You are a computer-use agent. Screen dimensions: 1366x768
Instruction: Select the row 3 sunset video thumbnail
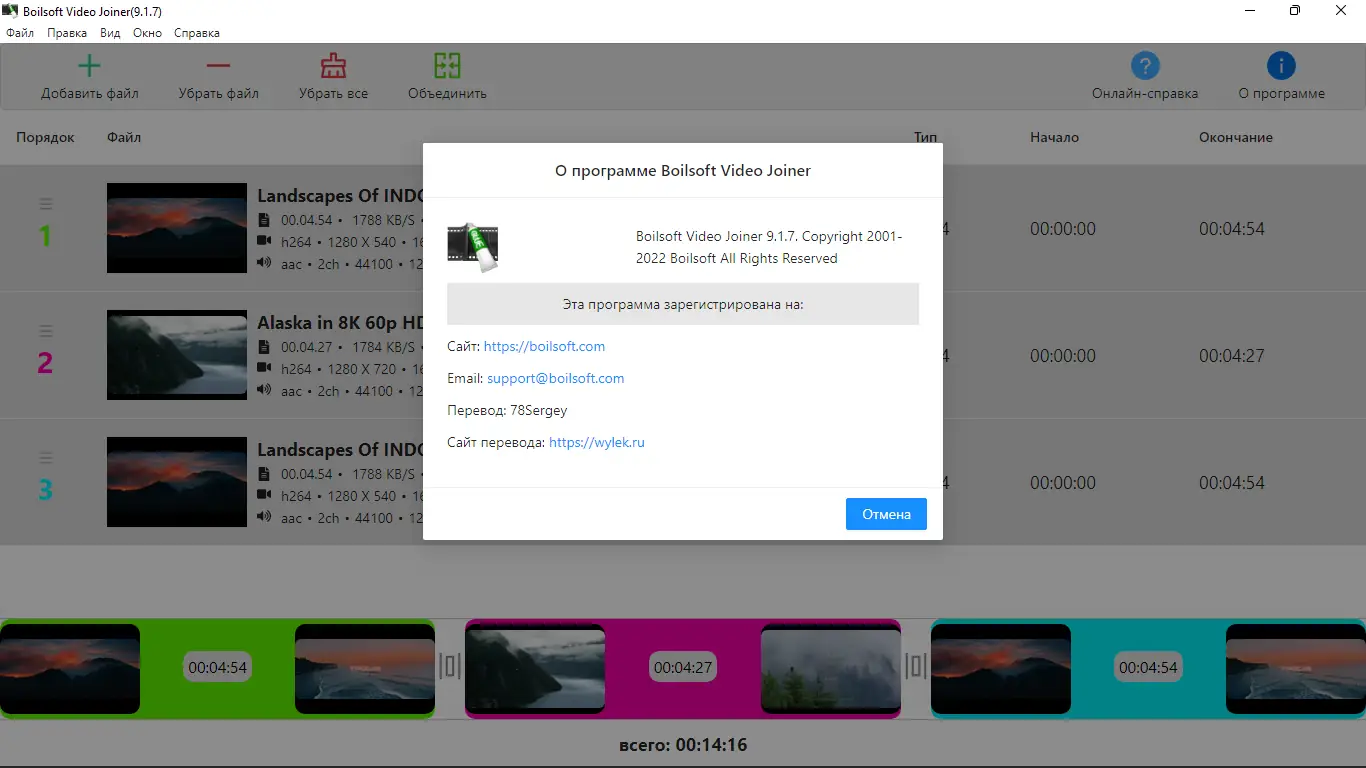[177, 482]
